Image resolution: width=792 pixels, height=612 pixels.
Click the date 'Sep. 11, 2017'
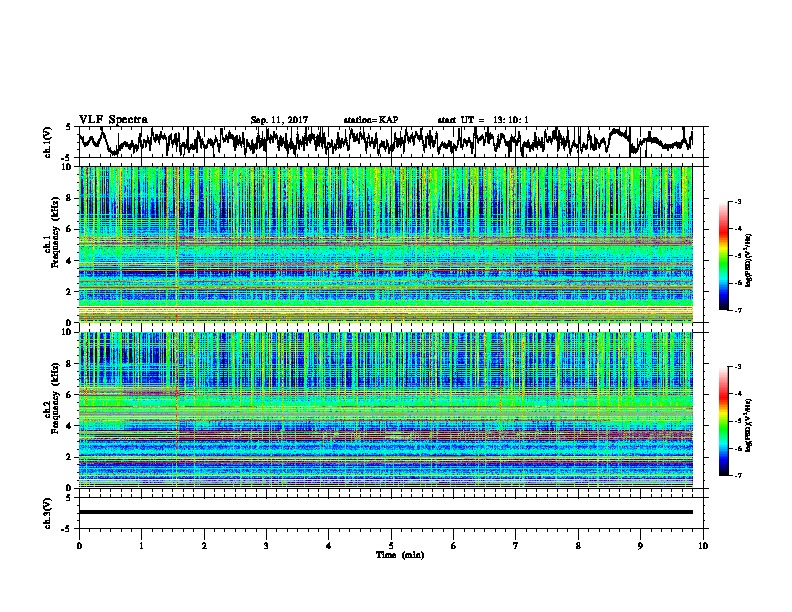pos(279,120)
